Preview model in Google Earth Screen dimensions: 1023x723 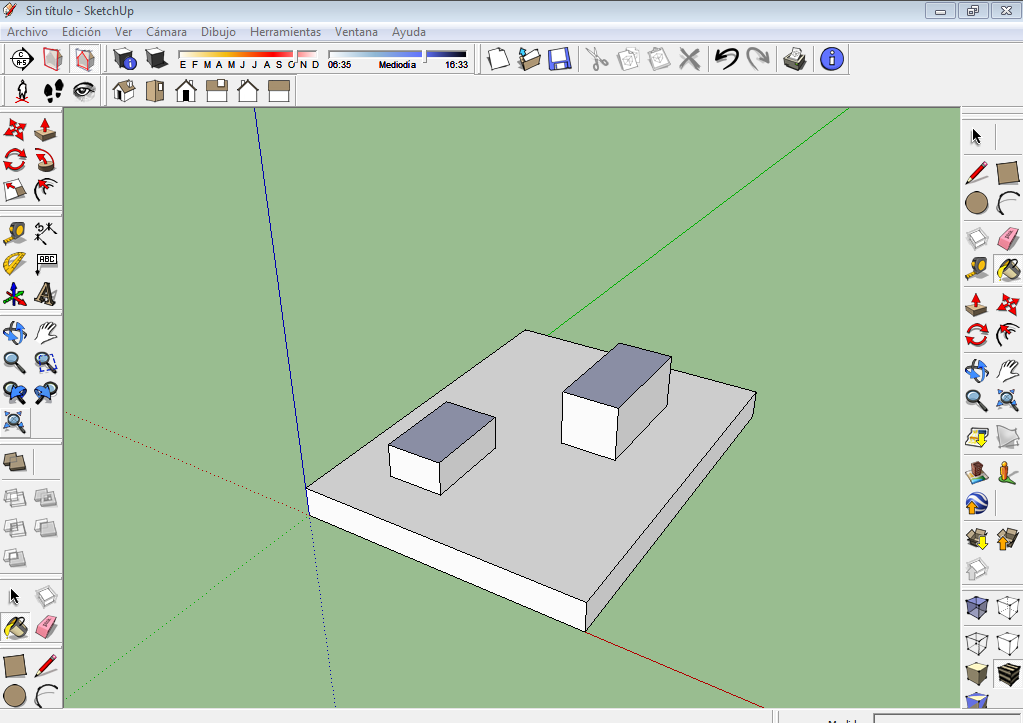977,503
